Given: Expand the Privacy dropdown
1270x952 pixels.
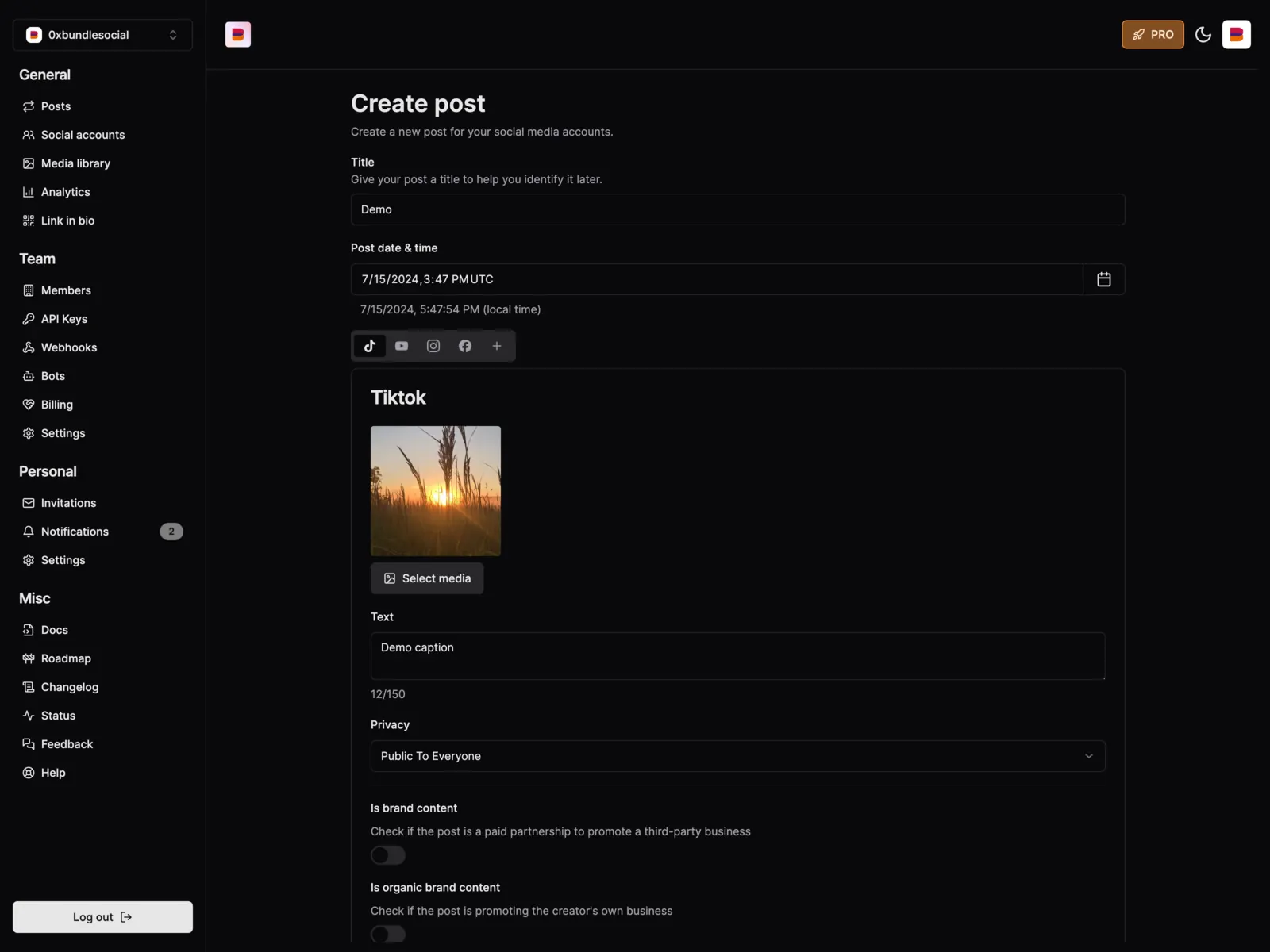Looking at the screenshot, I should tap(738, 756).
